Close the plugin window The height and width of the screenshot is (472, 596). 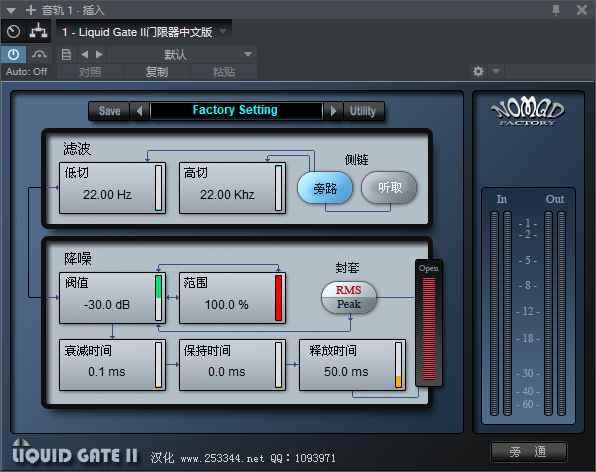point(582,10)
